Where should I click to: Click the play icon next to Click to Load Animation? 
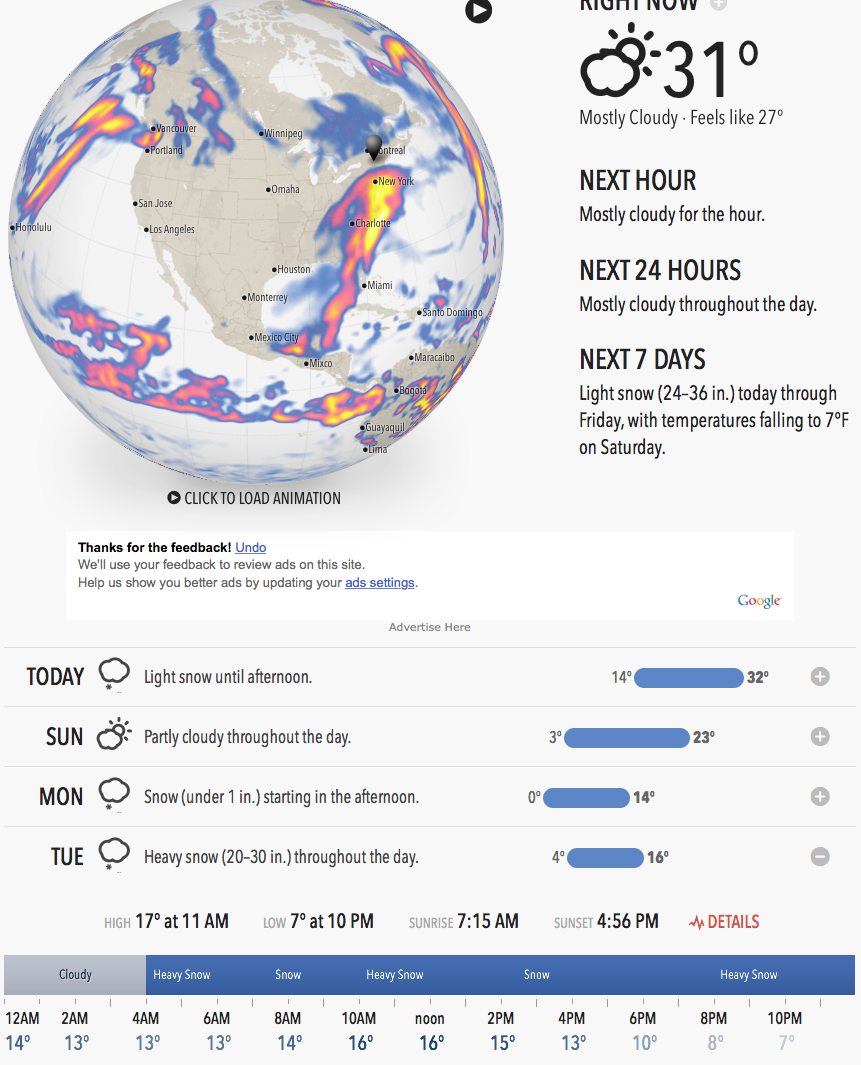click(x=174, y=498)
